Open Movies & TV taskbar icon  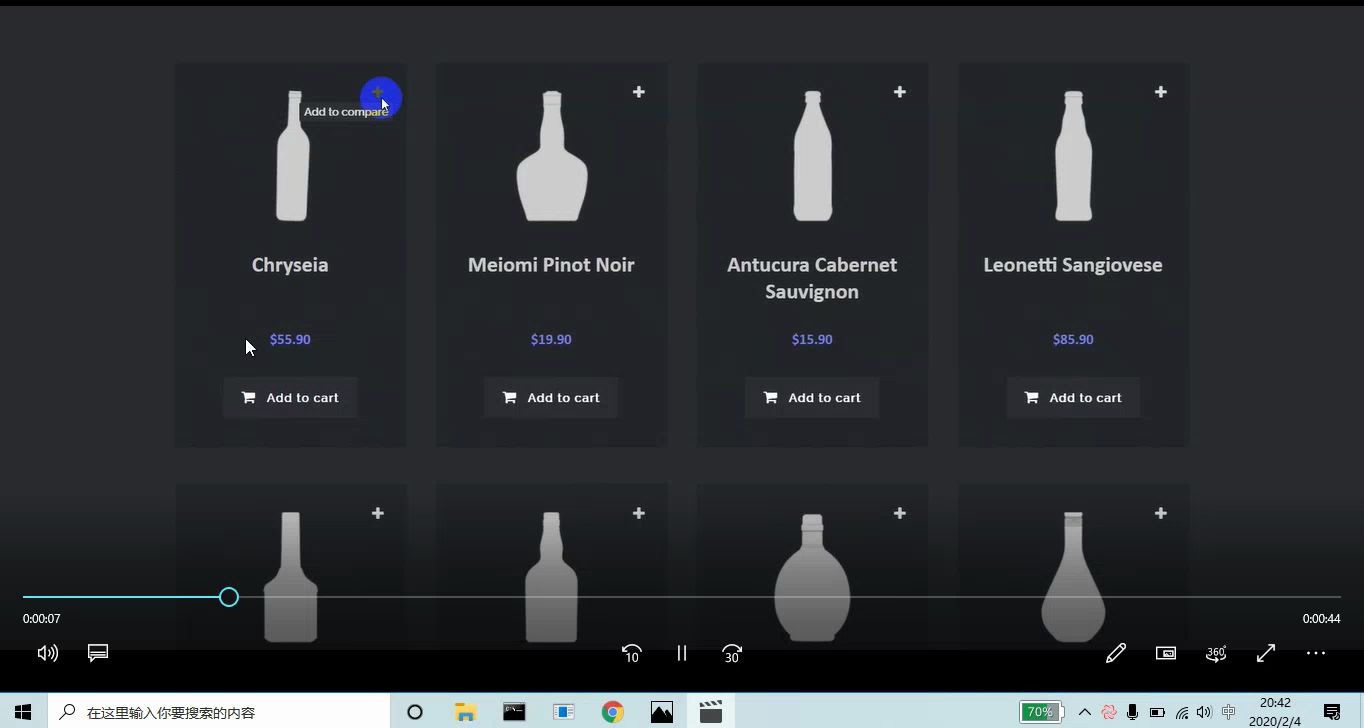tap(711, 712)
